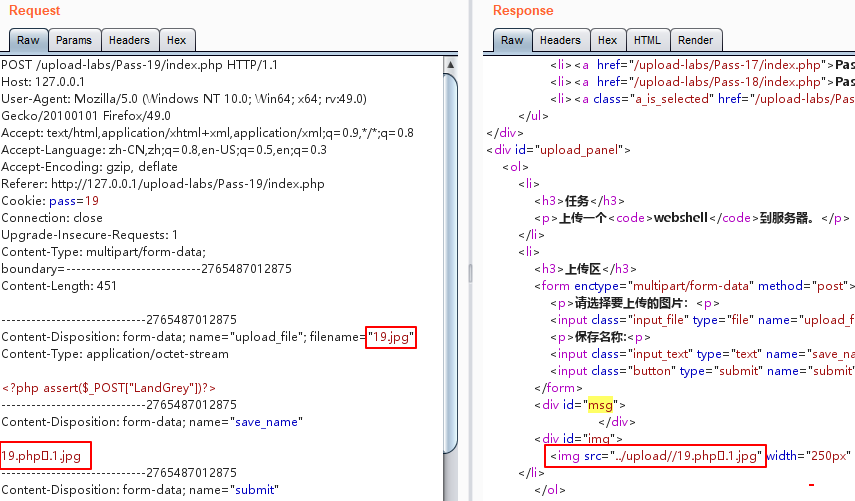Click the h3 上传区 line in response
This screenshot has height=501, width=855.
coord(585,269)
